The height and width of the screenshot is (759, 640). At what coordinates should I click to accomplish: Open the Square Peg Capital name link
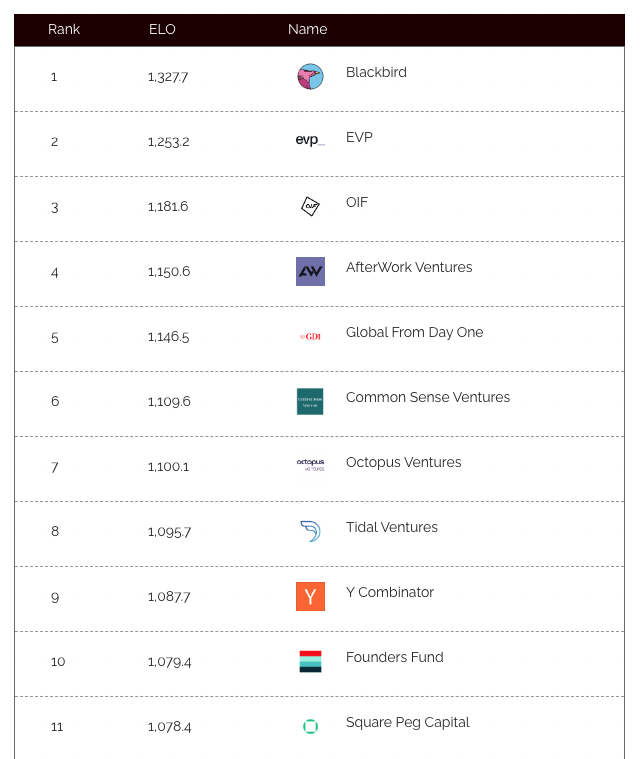point(407,722)
